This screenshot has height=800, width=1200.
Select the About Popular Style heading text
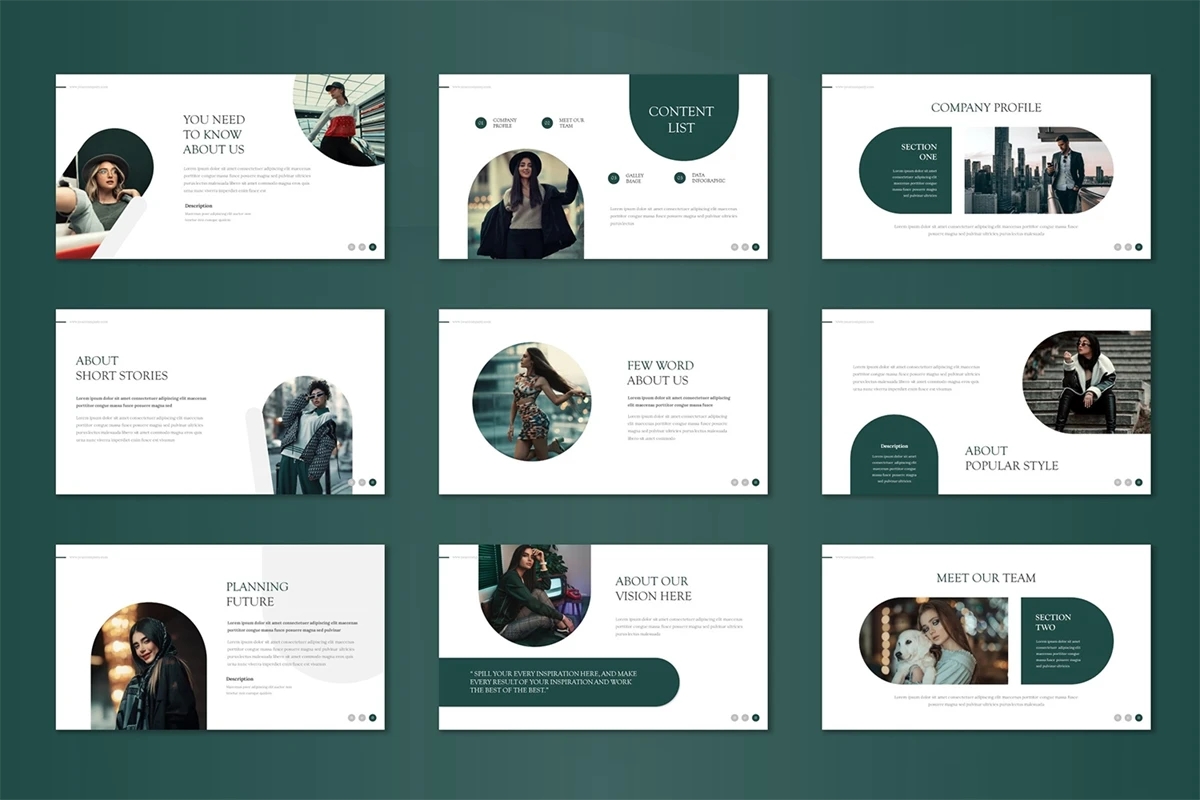pyautogui.click(x=1011, y=458)
